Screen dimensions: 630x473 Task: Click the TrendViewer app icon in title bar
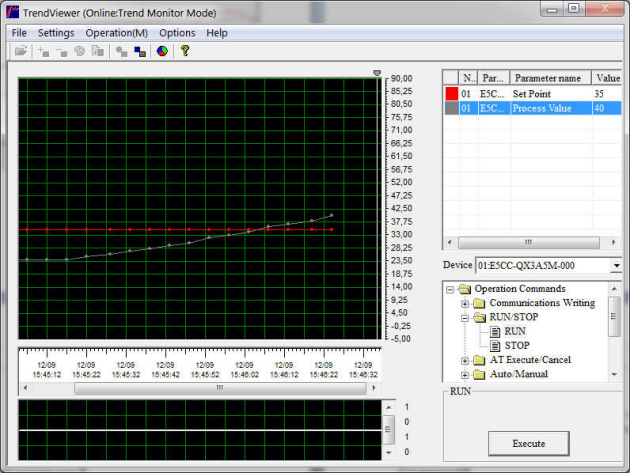coord(12,12)
